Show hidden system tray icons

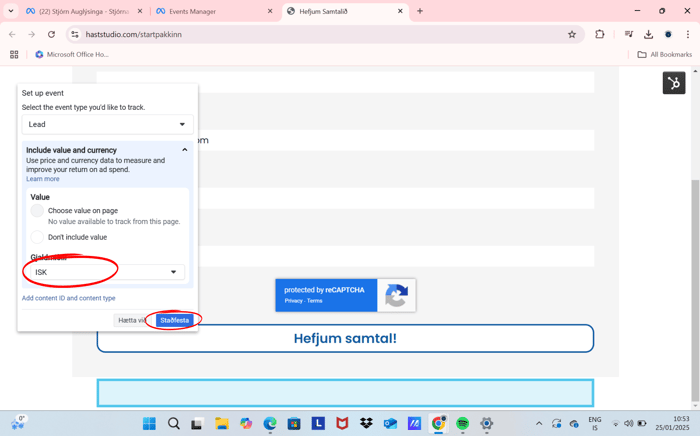click(539, 424)
